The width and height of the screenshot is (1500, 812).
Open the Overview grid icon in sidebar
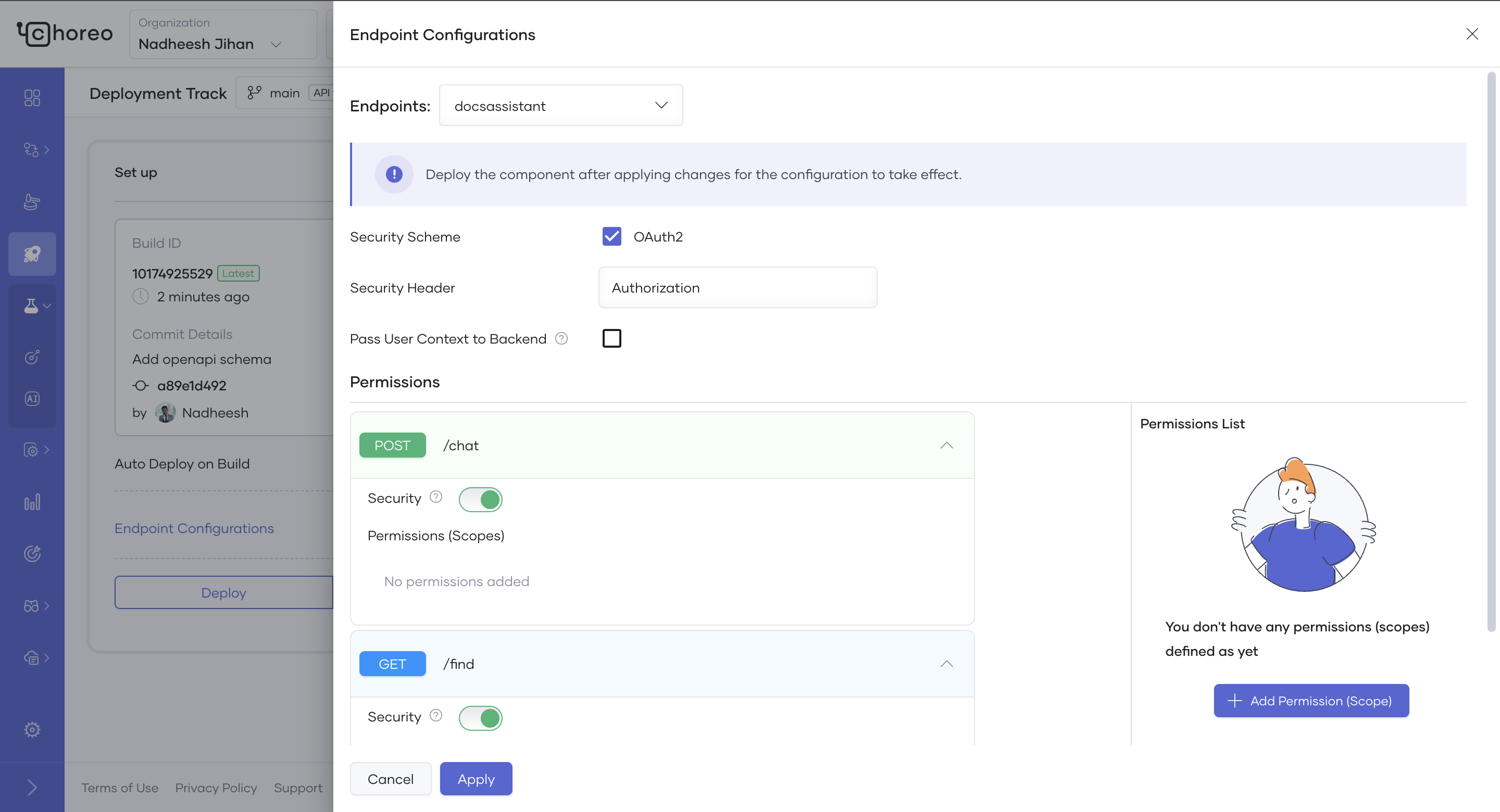pyautogui.click(x=32, y=97)
